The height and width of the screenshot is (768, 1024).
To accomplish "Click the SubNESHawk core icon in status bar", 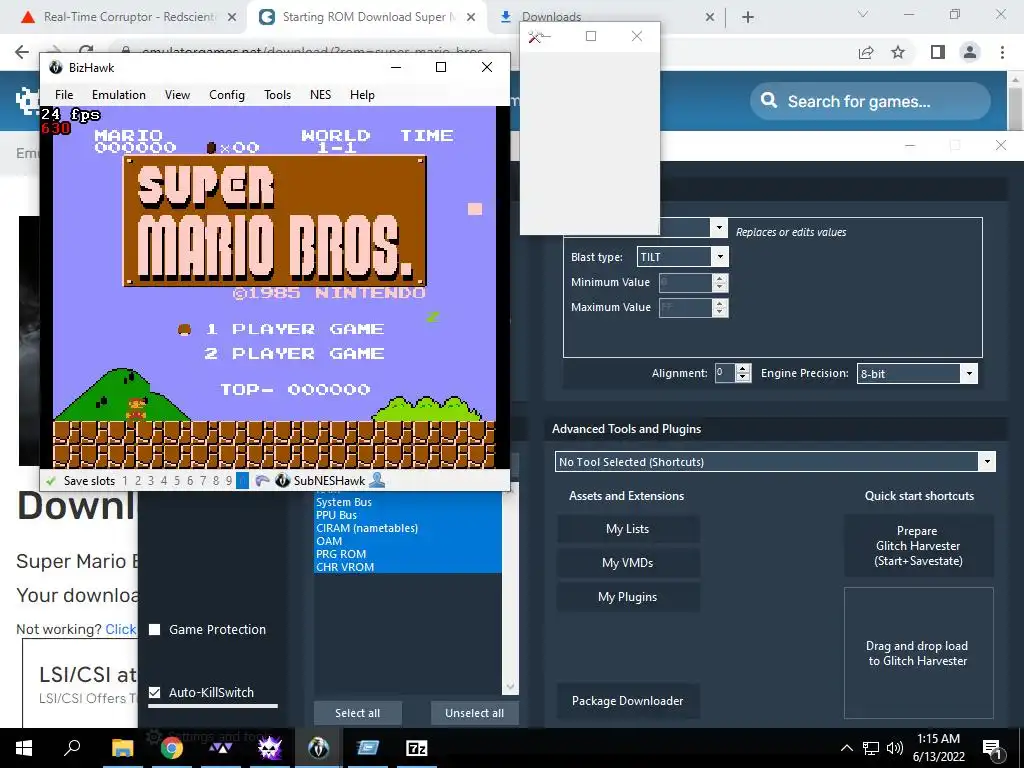I will point(282,481).
